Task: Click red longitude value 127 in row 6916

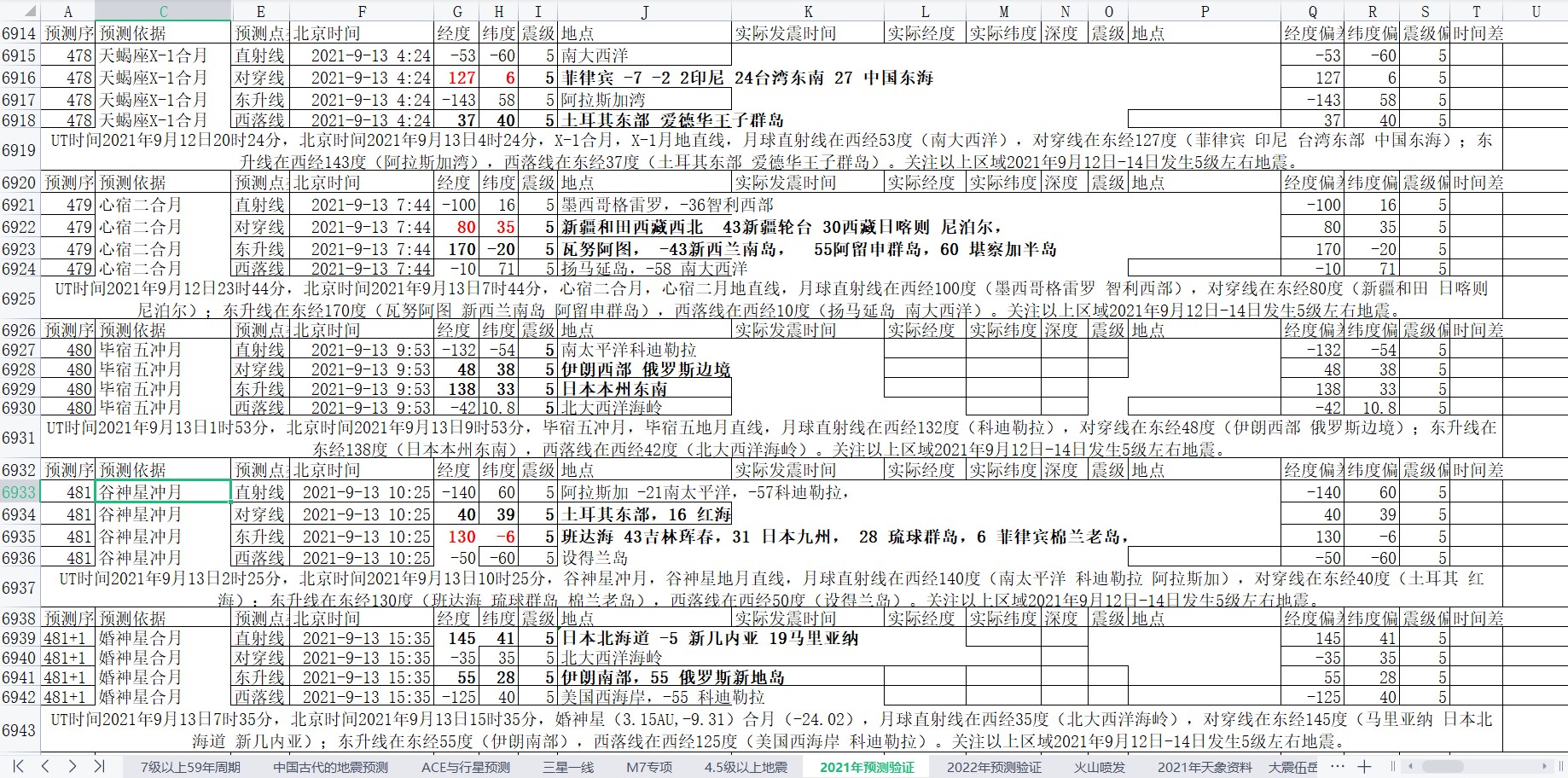Action: tap(456, 78)
